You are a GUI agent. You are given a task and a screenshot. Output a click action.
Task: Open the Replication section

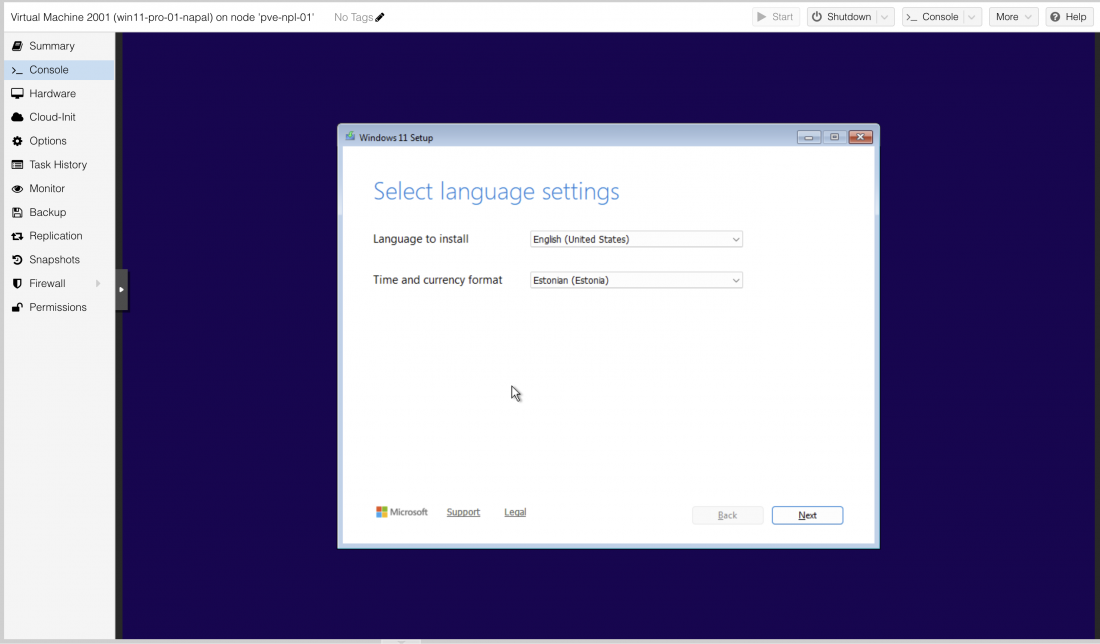(59, 236)
